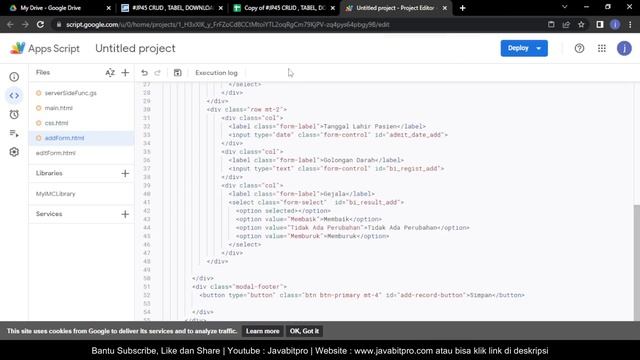Sort files alphabetically with AZ icon
Image resolution: width=640 pixels, height=360 pixels.
click(x=110, y=73)
